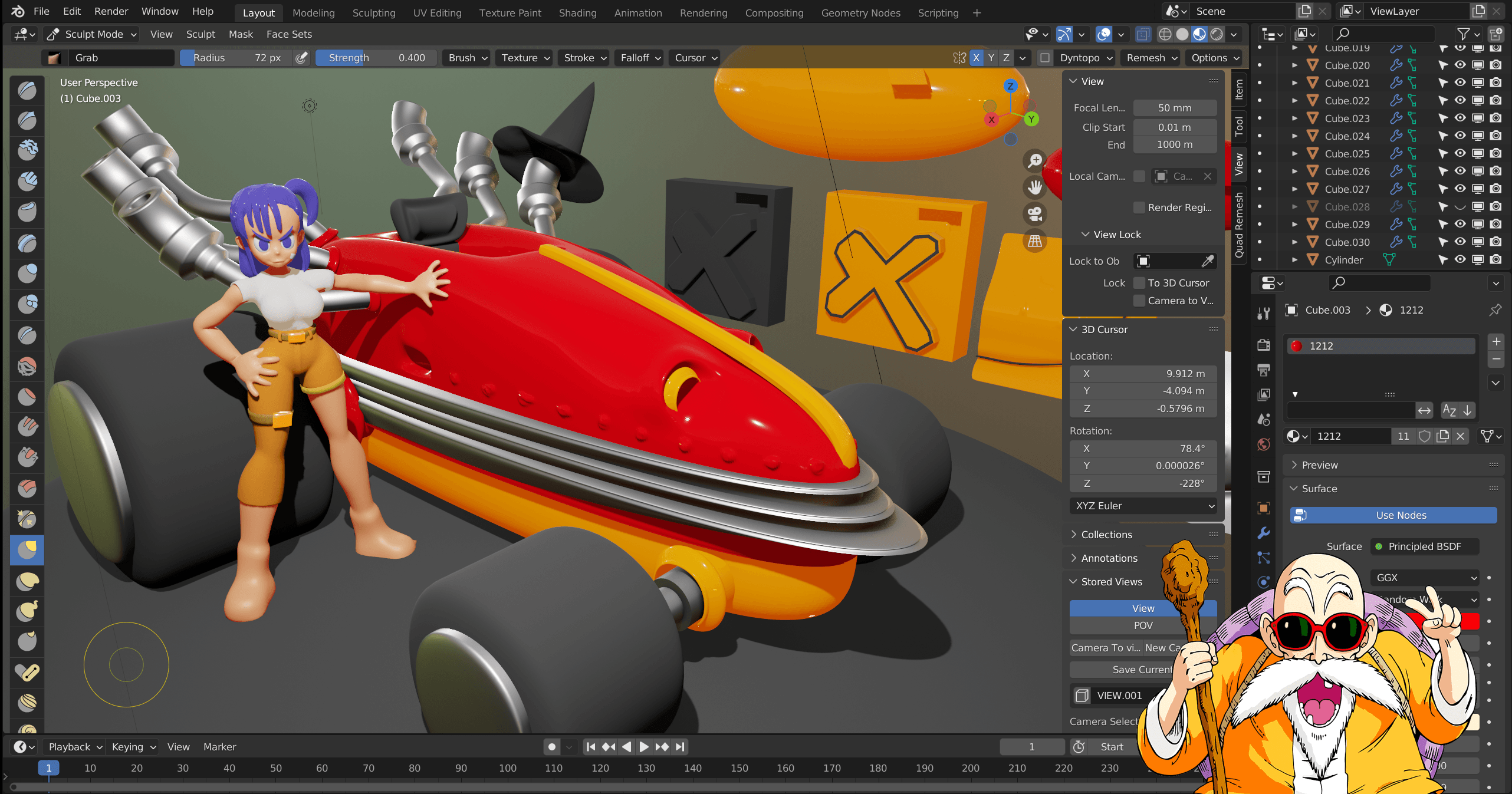Expand Cube.026 in the outliner tree

pyautogui.click(x=1294, y=171)
